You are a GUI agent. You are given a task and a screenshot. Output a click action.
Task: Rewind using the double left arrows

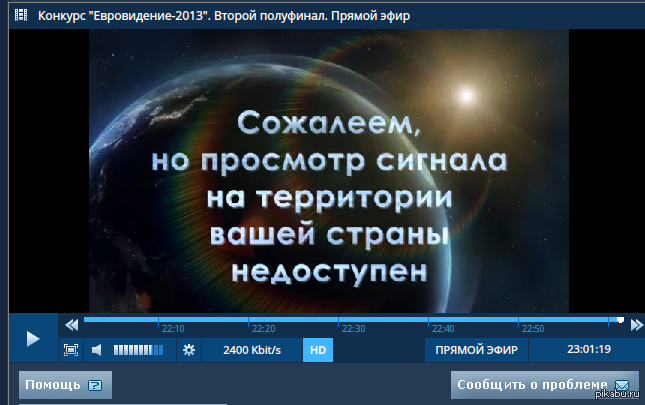pyautogui.click(x=72, y=325)
